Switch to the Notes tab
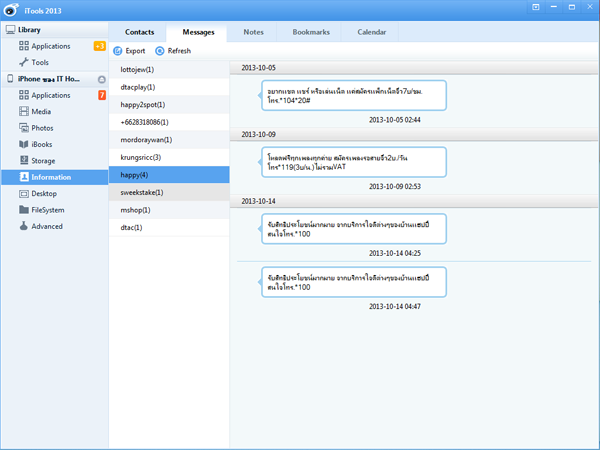The height and width of the screenshot is (450, 600). click(254, 32)
